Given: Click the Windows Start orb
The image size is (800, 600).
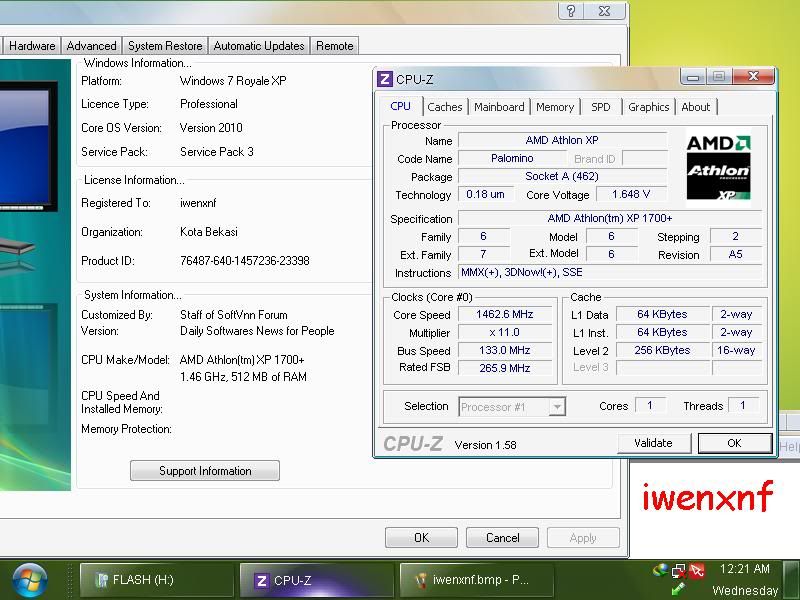Looking at the screenshot, I should coord(30,580).
